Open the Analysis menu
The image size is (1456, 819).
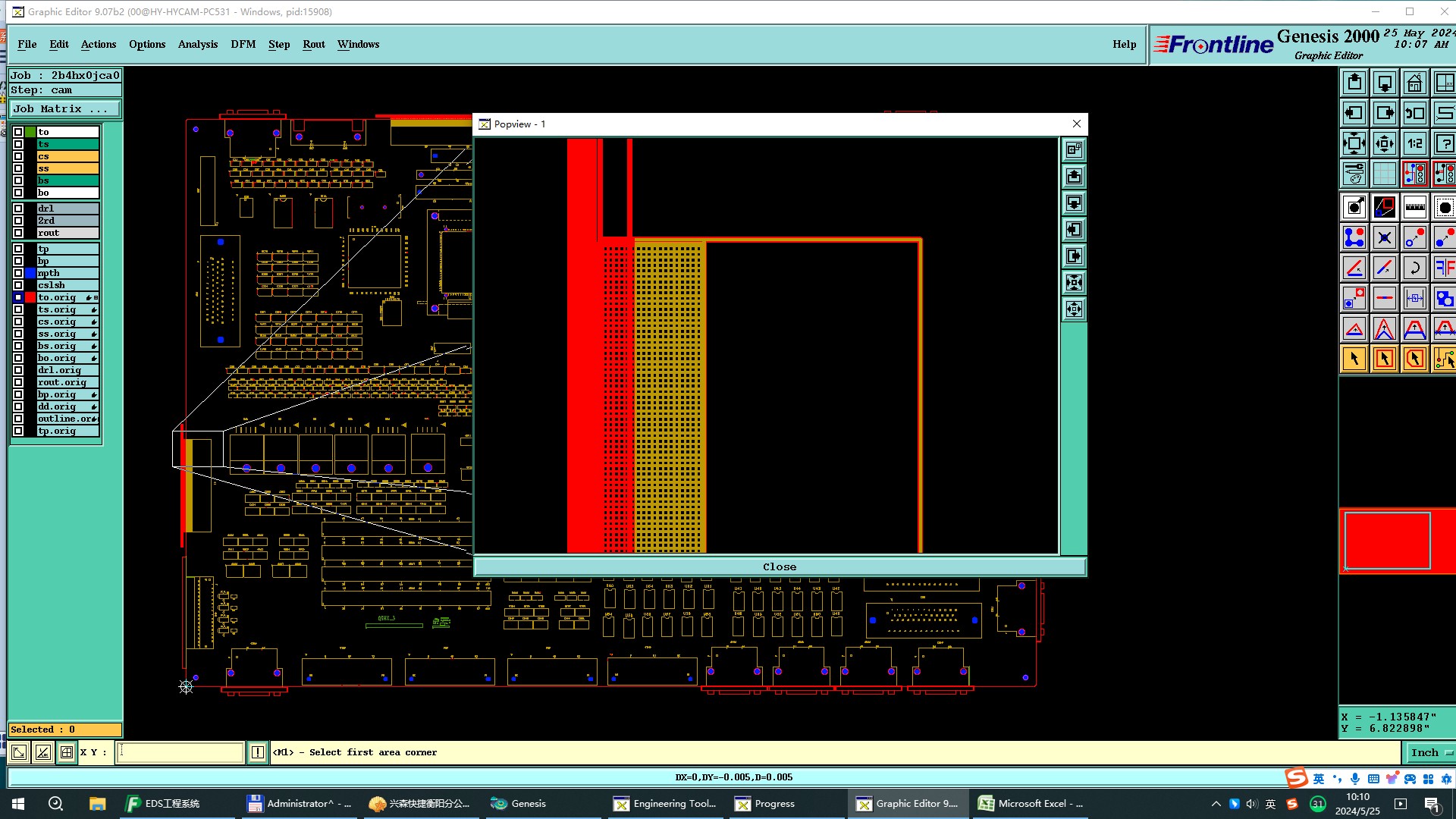tap(197, 44)
